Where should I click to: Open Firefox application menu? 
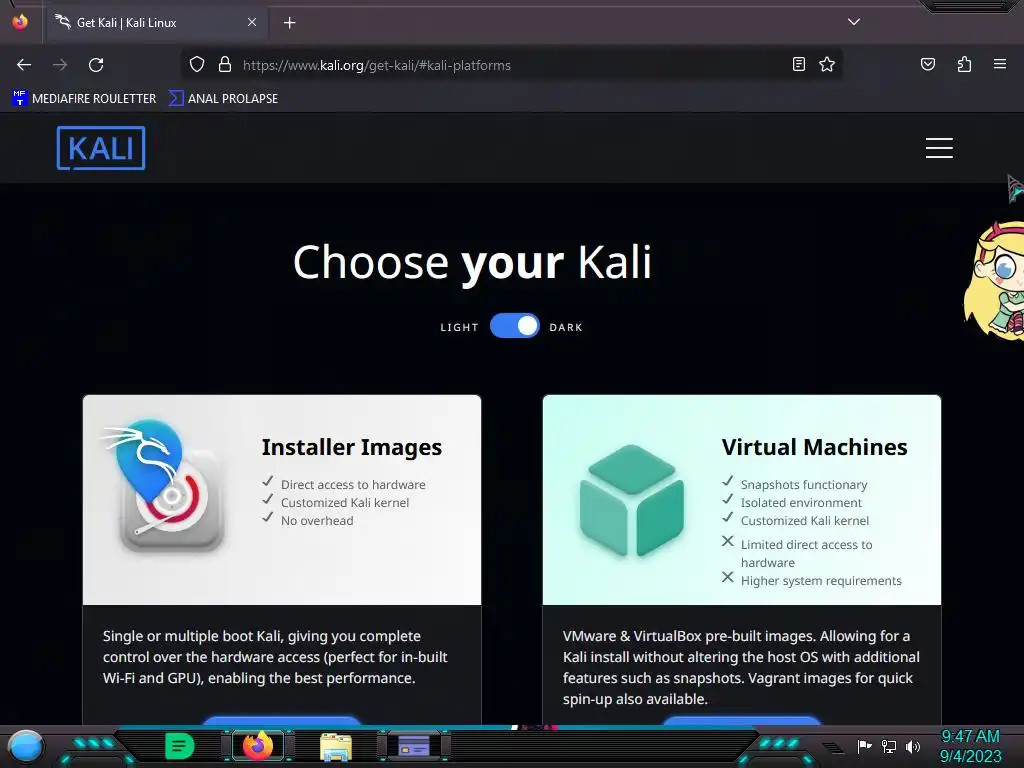click(1000, 64)
